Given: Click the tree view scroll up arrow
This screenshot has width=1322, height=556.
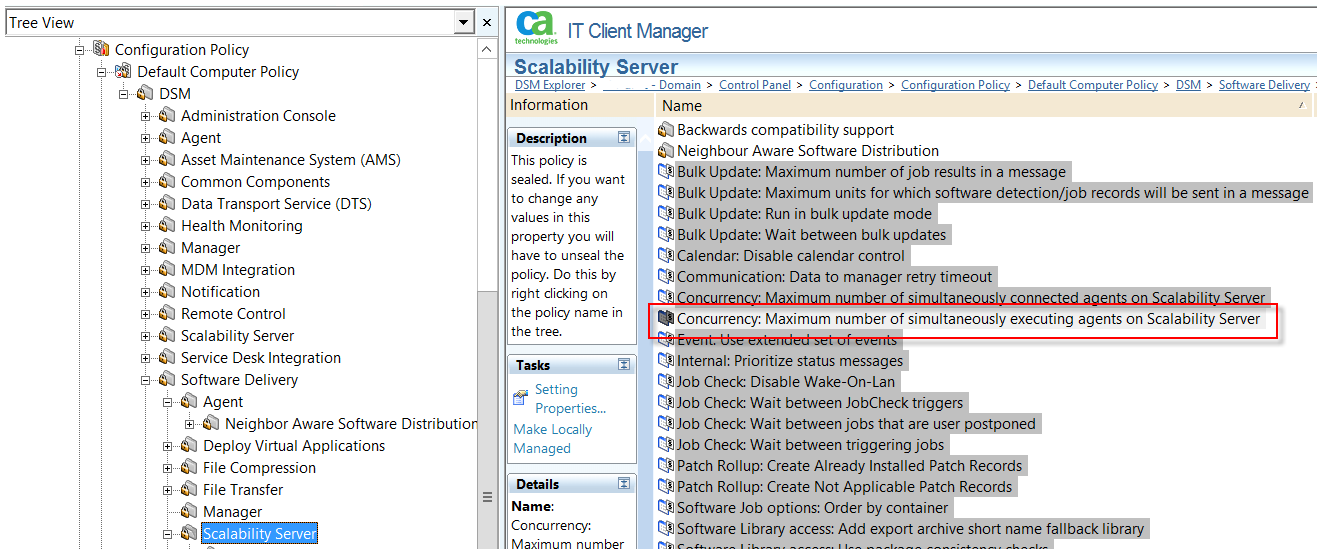Looking at the screenshot, I should tap(487, 49).
